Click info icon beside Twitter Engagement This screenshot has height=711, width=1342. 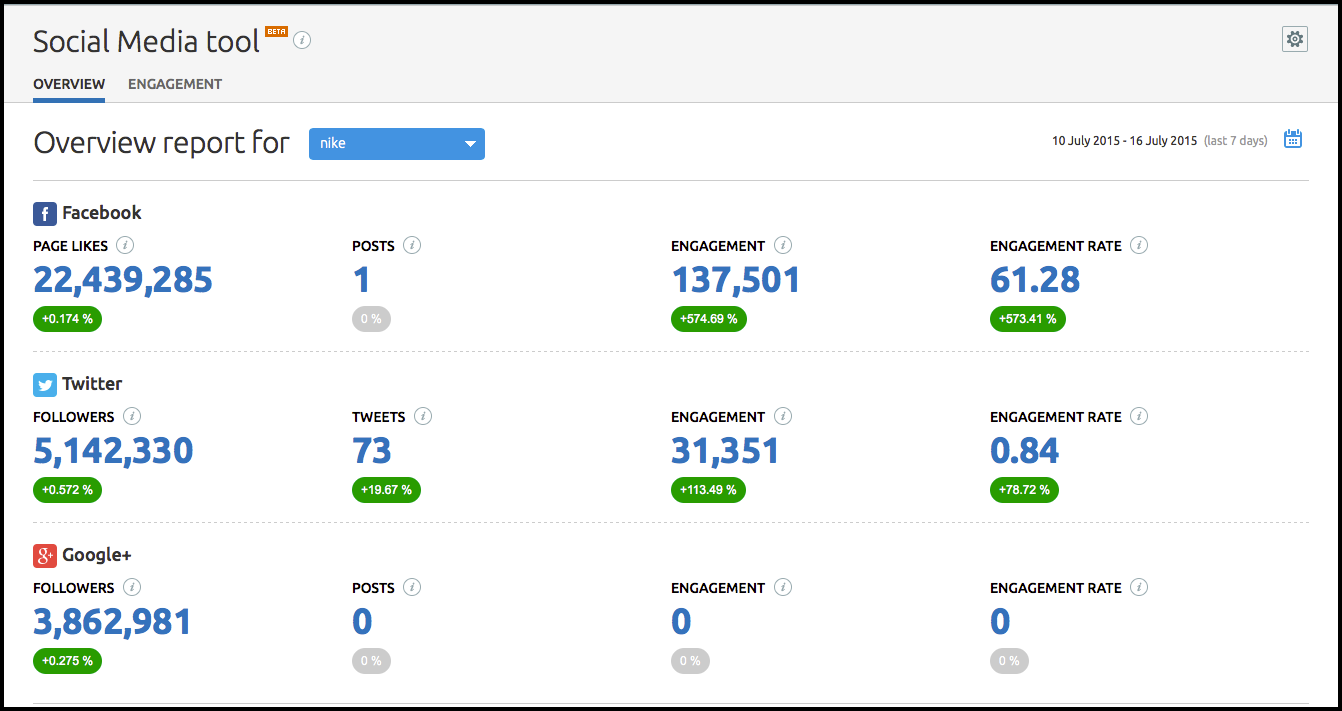pyautogui.click(x=783, y=416)
